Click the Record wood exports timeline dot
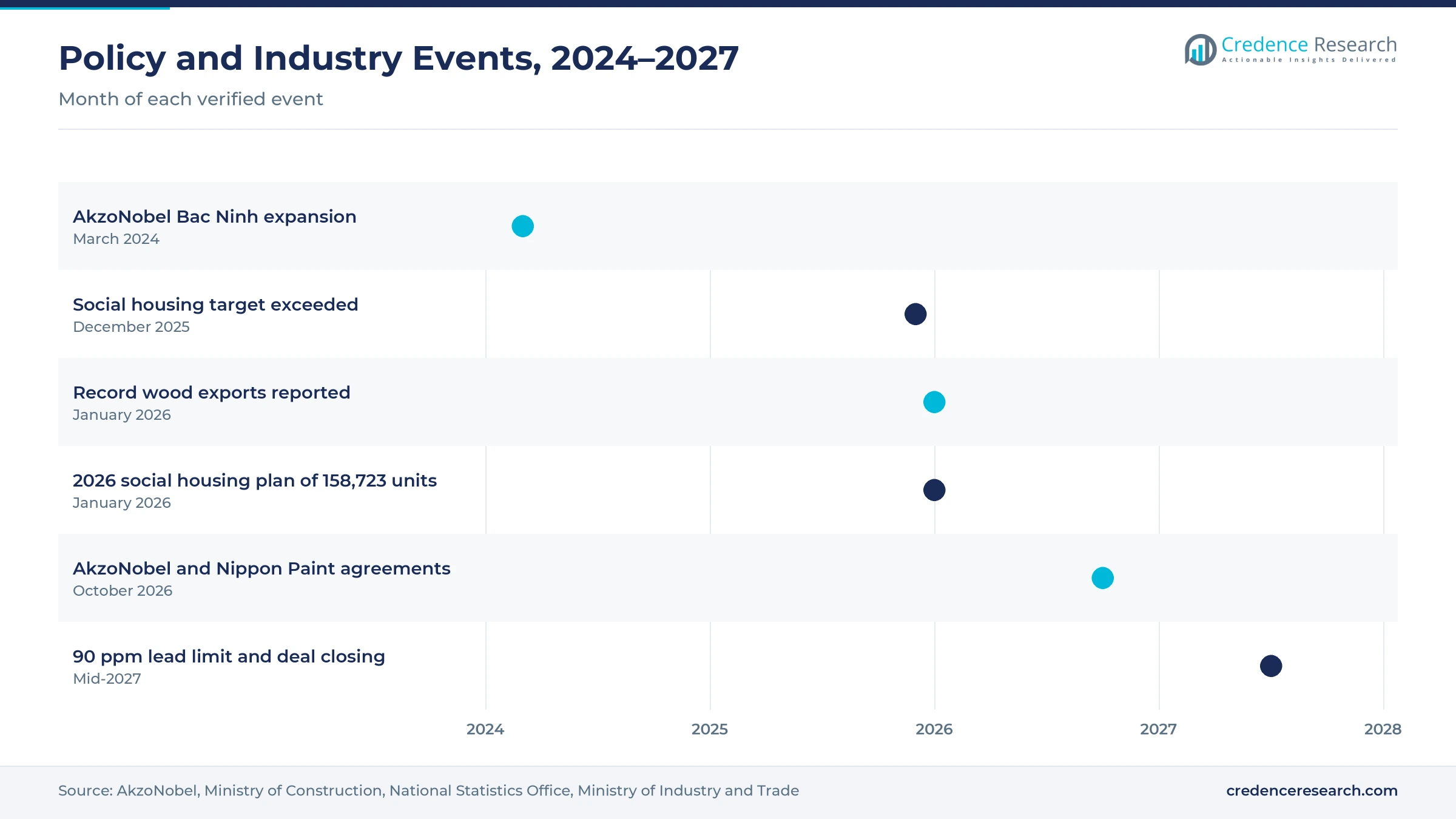 934,402
